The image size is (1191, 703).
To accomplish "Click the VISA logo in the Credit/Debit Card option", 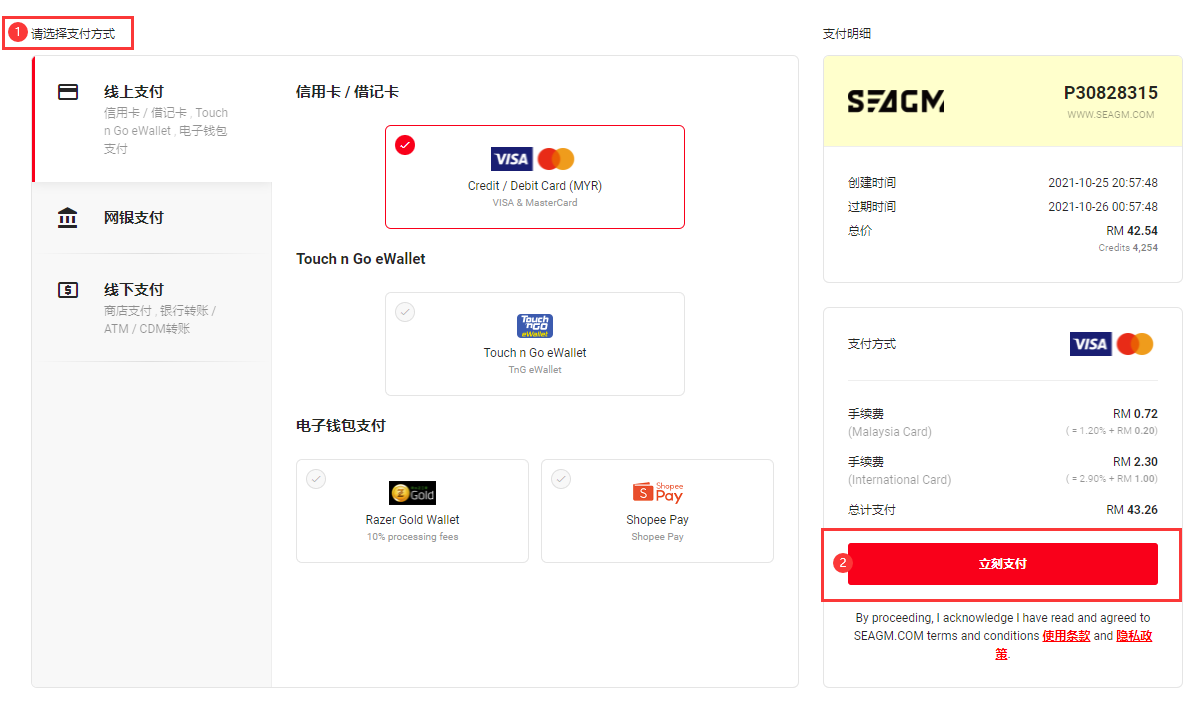I will [511, 159].
